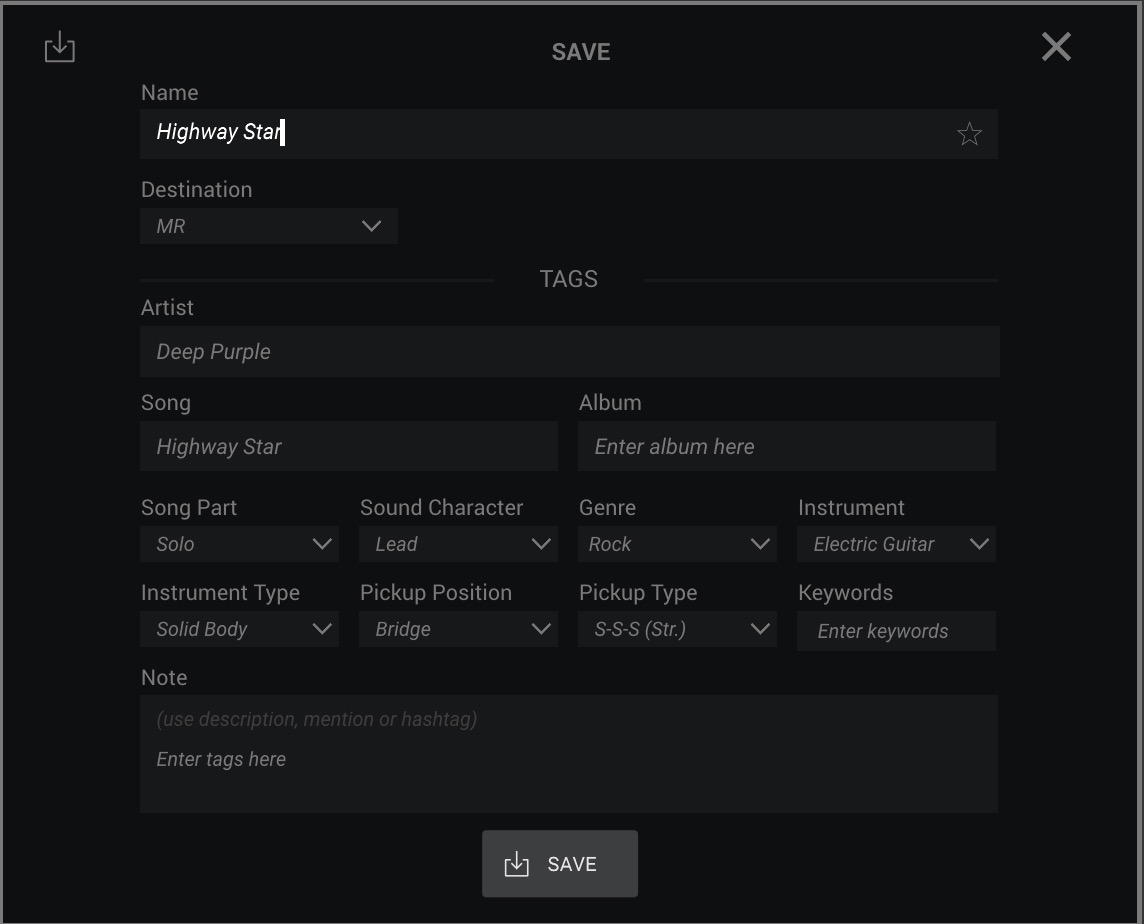Close the Save dialog with the X
This screenshot has height=924, width=1144.
[x=1056, y=47]
